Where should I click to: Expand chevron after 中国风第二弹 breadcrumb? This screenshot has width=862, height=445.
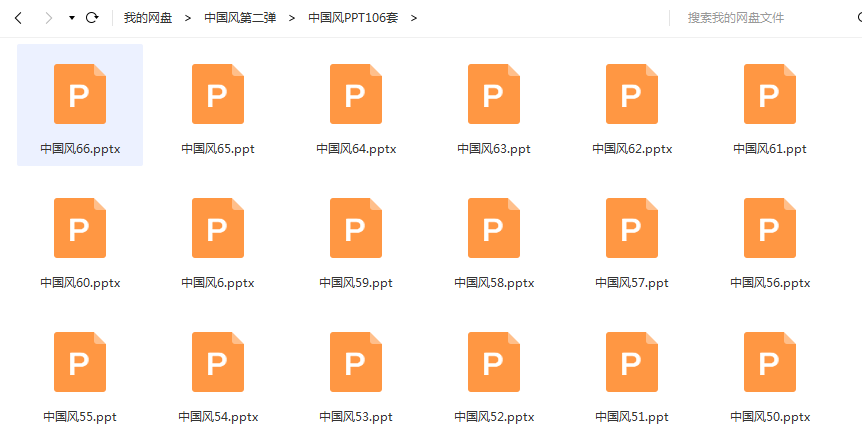tap(292, 18)
